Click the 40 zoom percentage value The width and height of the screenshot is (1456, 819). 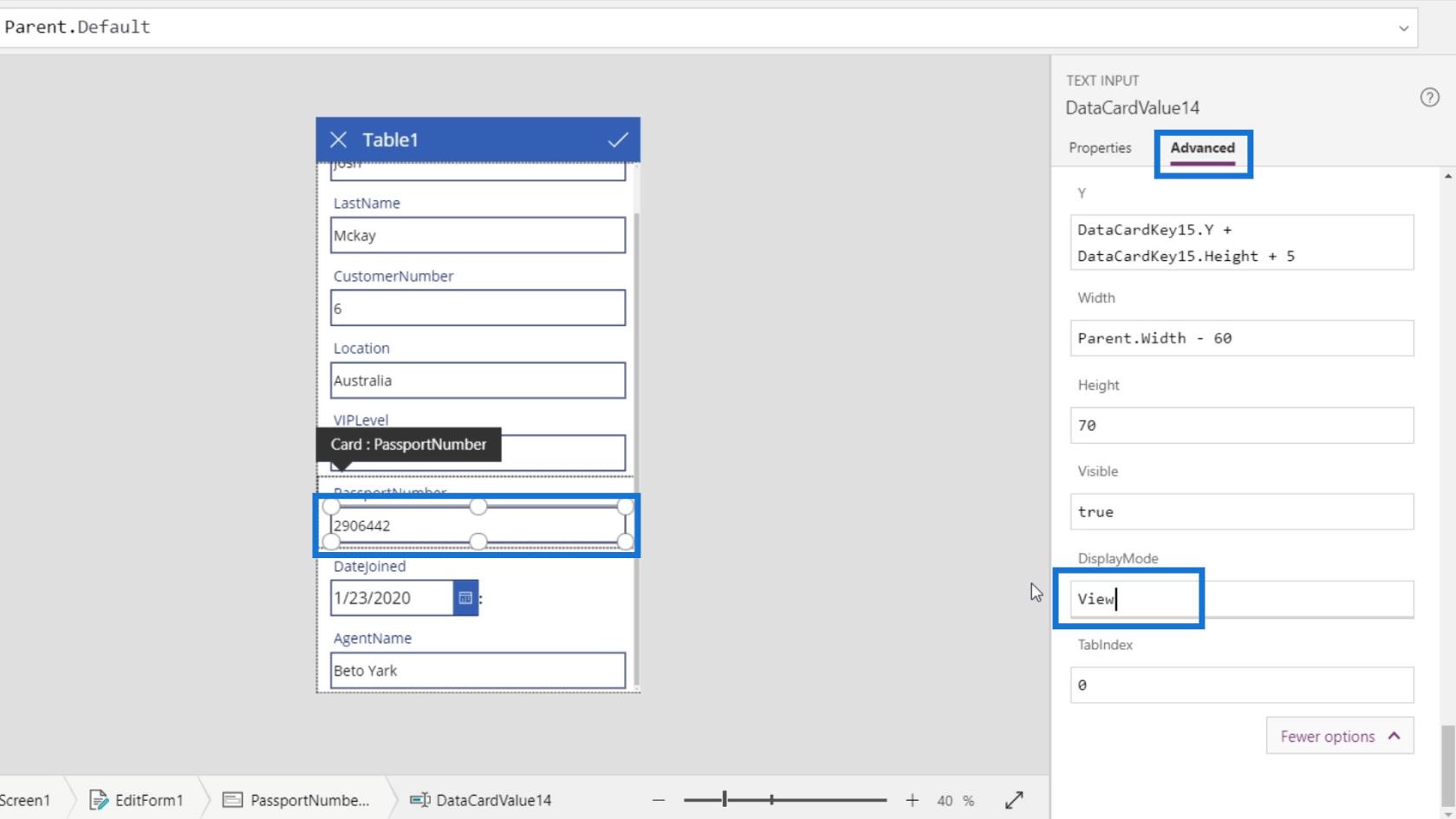[945, 801]
